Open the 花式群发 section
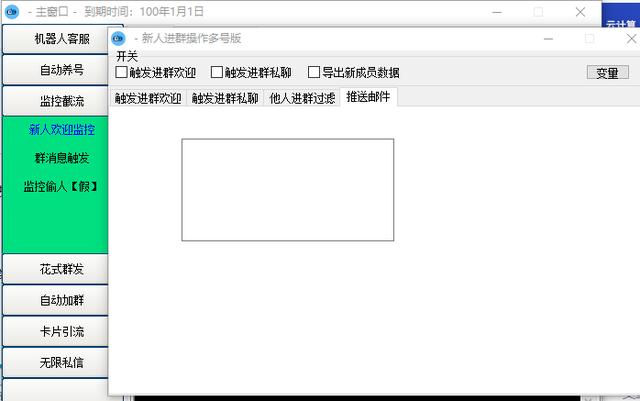 click(62, 270)
